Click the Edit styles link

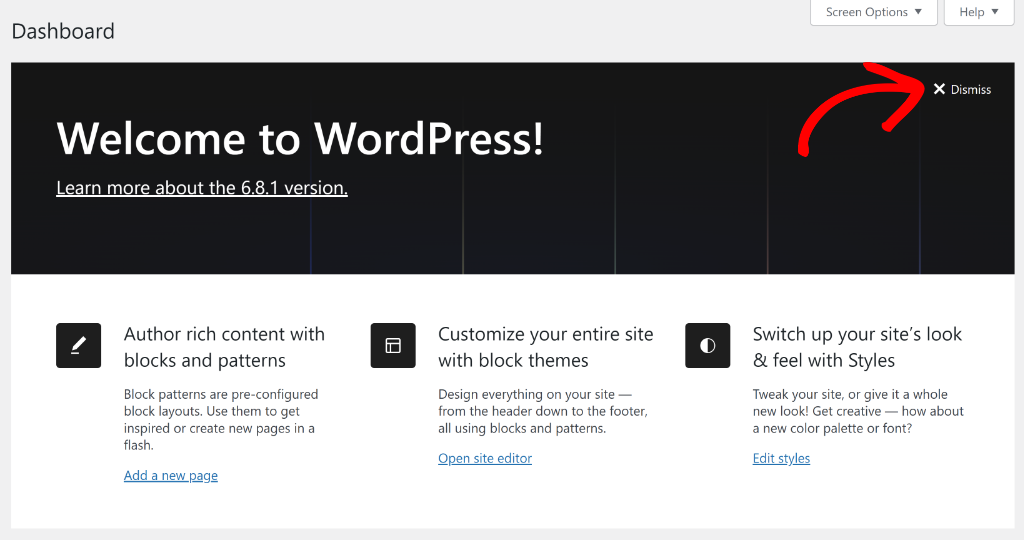pyautogui.click(x=781, y=458)
